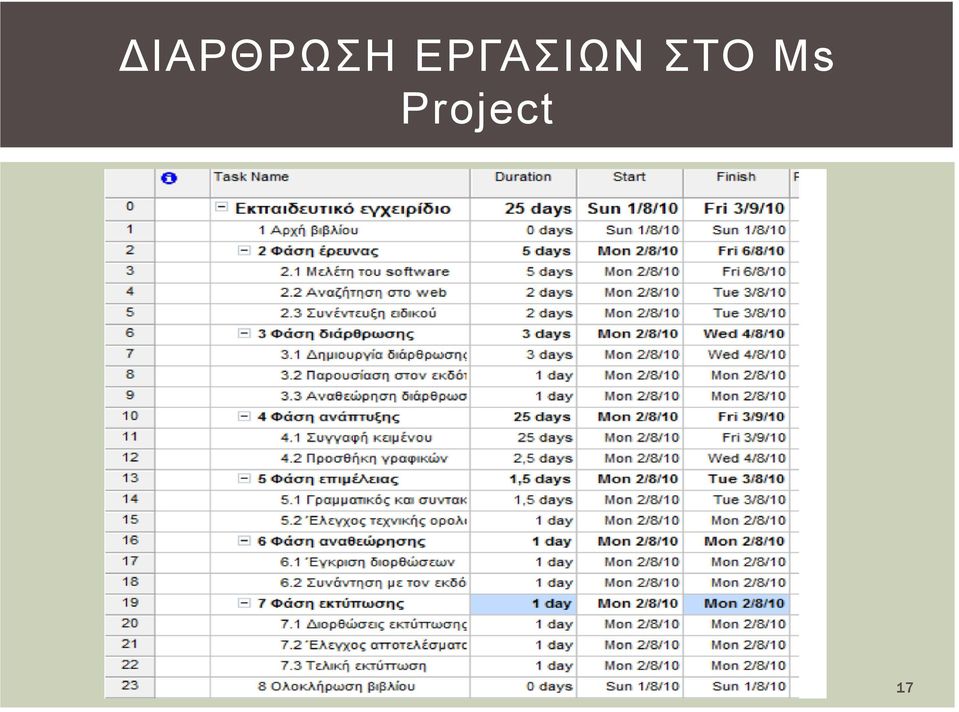Click the 25 days duration of Συγγραφή κειμένου
Image resolution: width=959 pixels, height=712 pixels.
[x=544, y=438]
